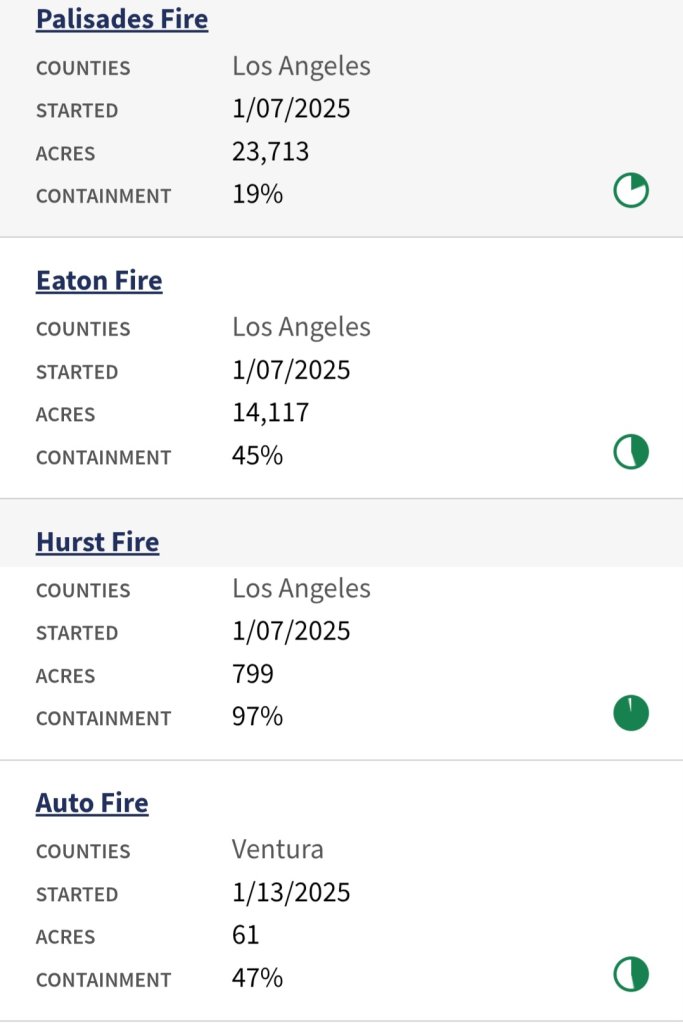Open the Auto Fire link

tap(92, 803)
